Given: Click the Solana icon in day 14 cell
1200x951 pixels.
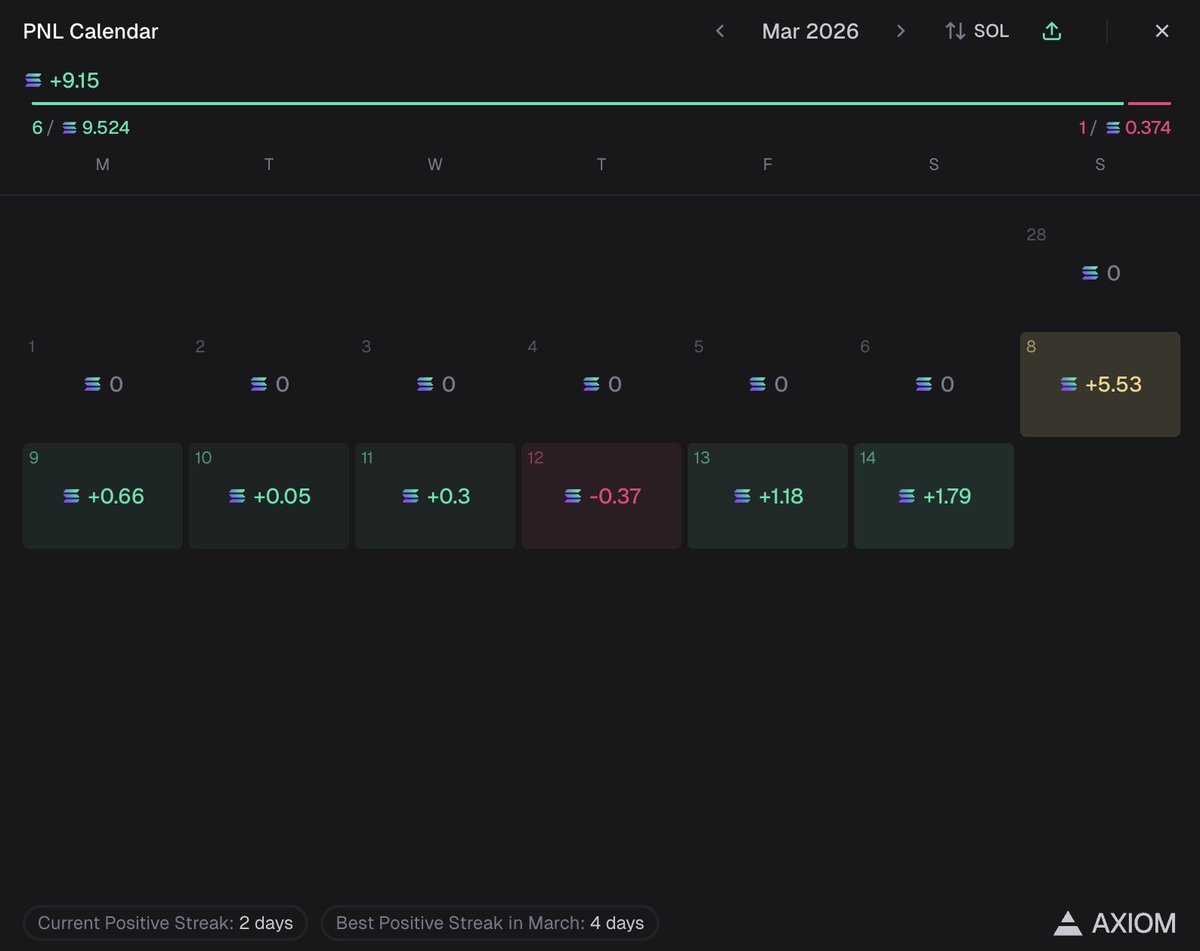Looking at the screenshot, I should 906,496.
